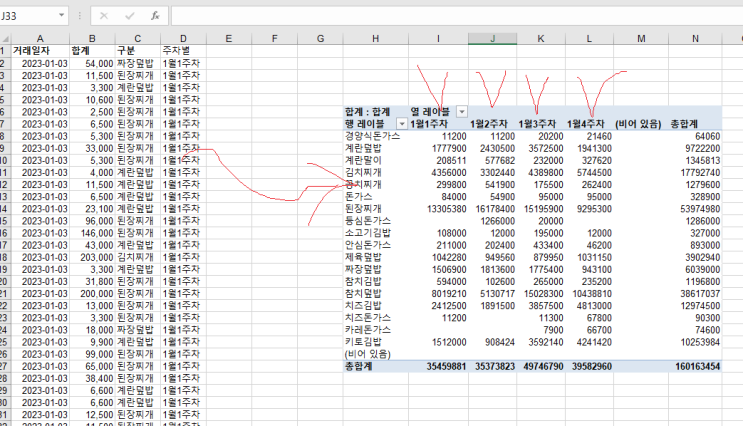743x426 pixels.
Task: Click the cell with value 10438810
Action: coord(592,294)
